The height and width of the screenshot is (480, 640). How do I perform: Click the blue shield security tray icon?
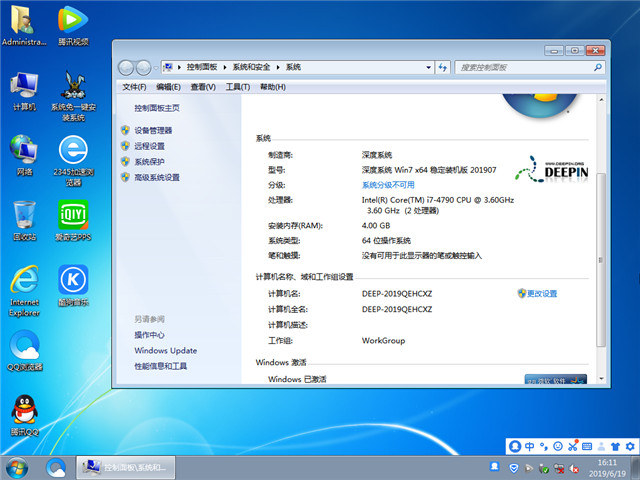point(514,468)
